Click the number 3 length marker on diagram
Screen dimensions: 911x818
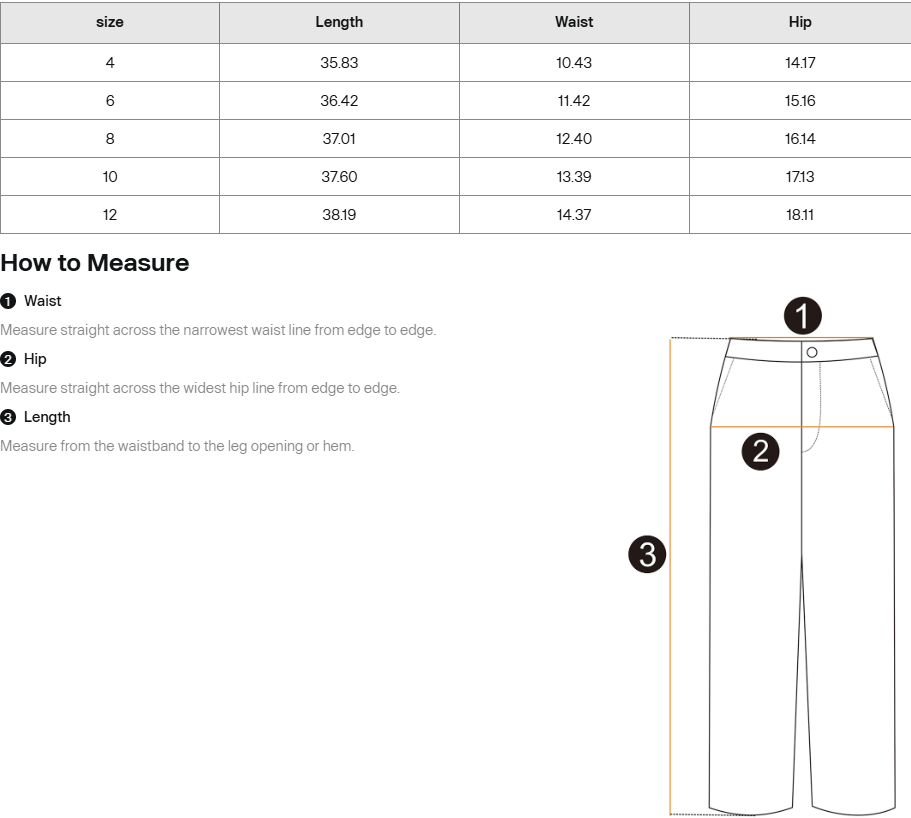click(x=647, y=554)
